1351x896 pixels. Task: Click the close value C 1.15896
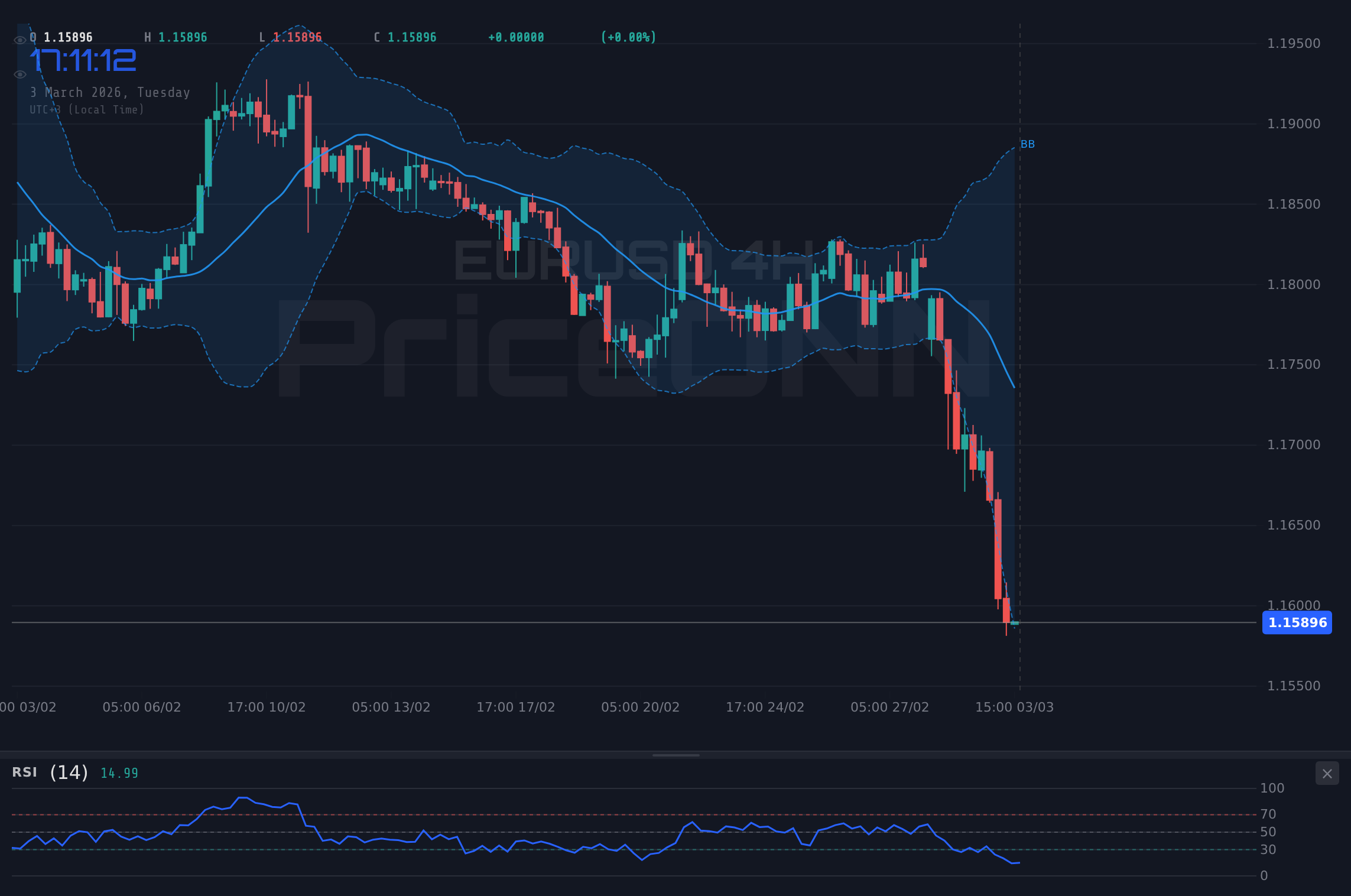click(404, 37)
